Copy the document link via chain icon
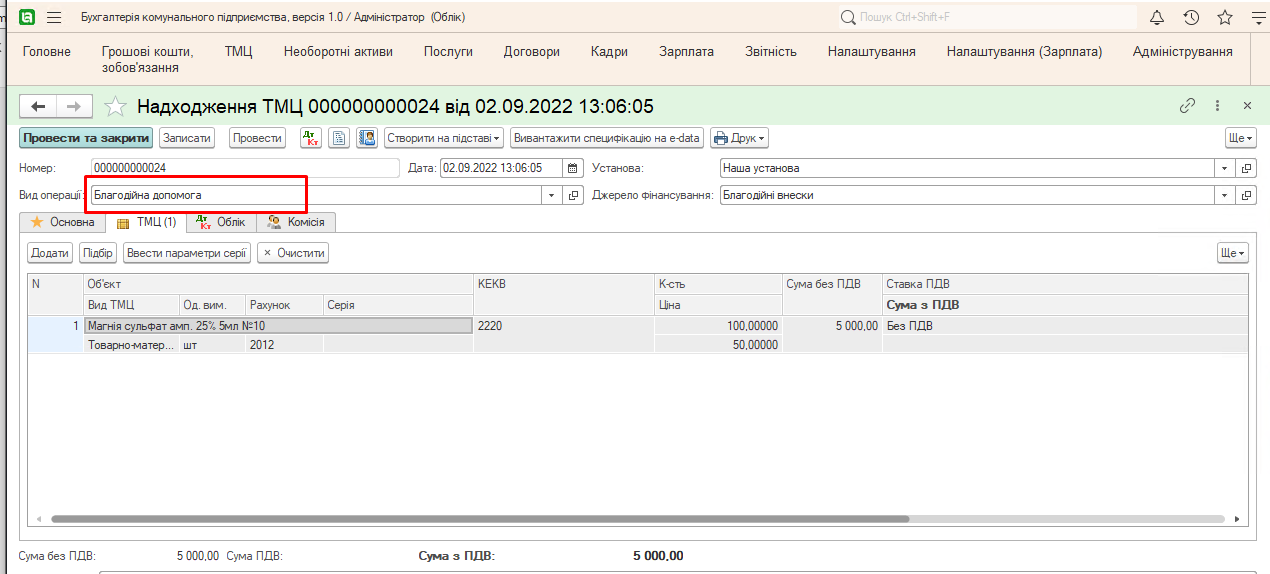The height and width of the screenshot is (574, 1270). click(x=1188, y=106)
